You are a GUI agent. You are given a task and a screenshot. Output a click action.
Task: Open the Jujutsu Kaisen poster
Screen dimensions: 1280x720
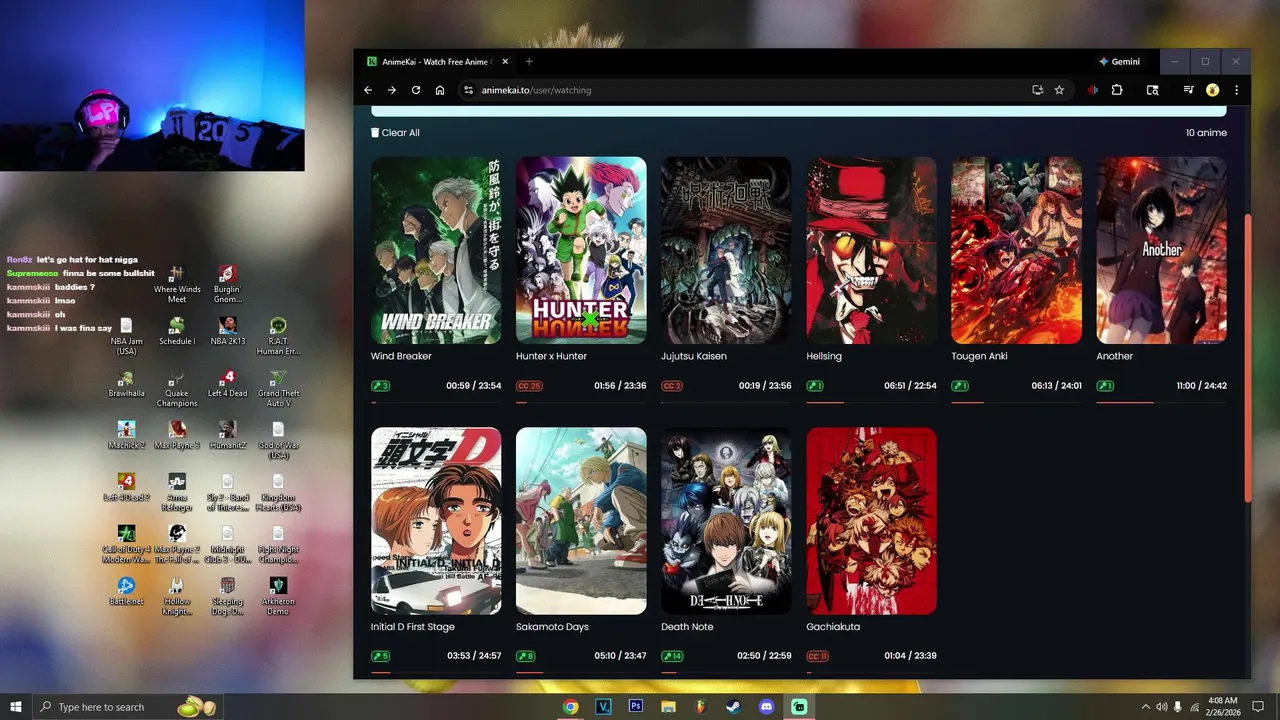pos(726,250)
